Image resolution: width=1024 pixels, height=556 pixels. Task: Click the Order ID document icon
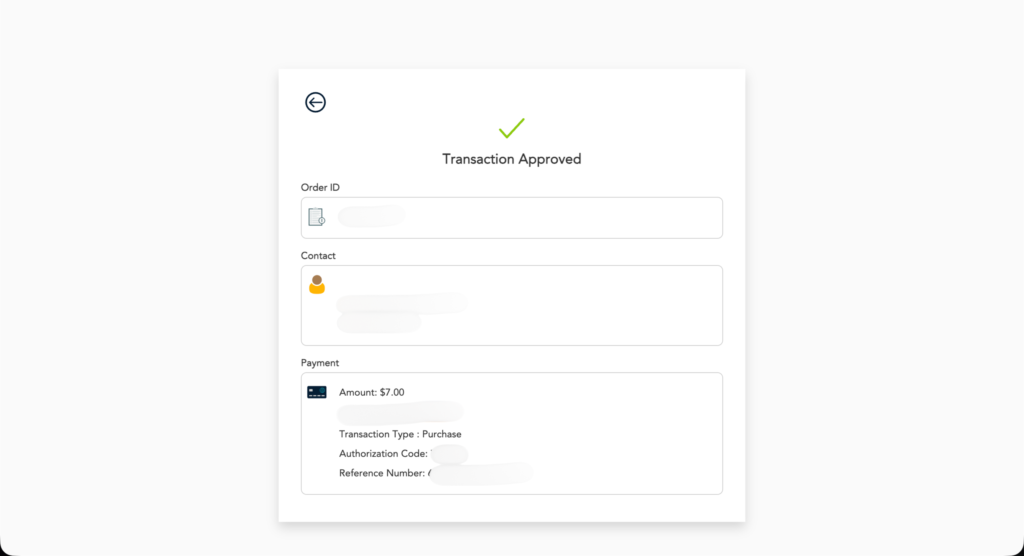tap(316, 217)
